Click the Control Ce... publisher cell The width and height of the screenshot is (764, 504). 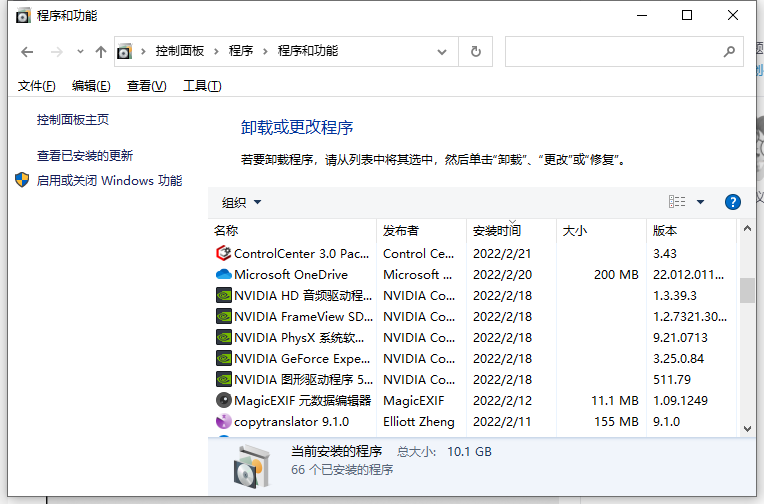419,253
